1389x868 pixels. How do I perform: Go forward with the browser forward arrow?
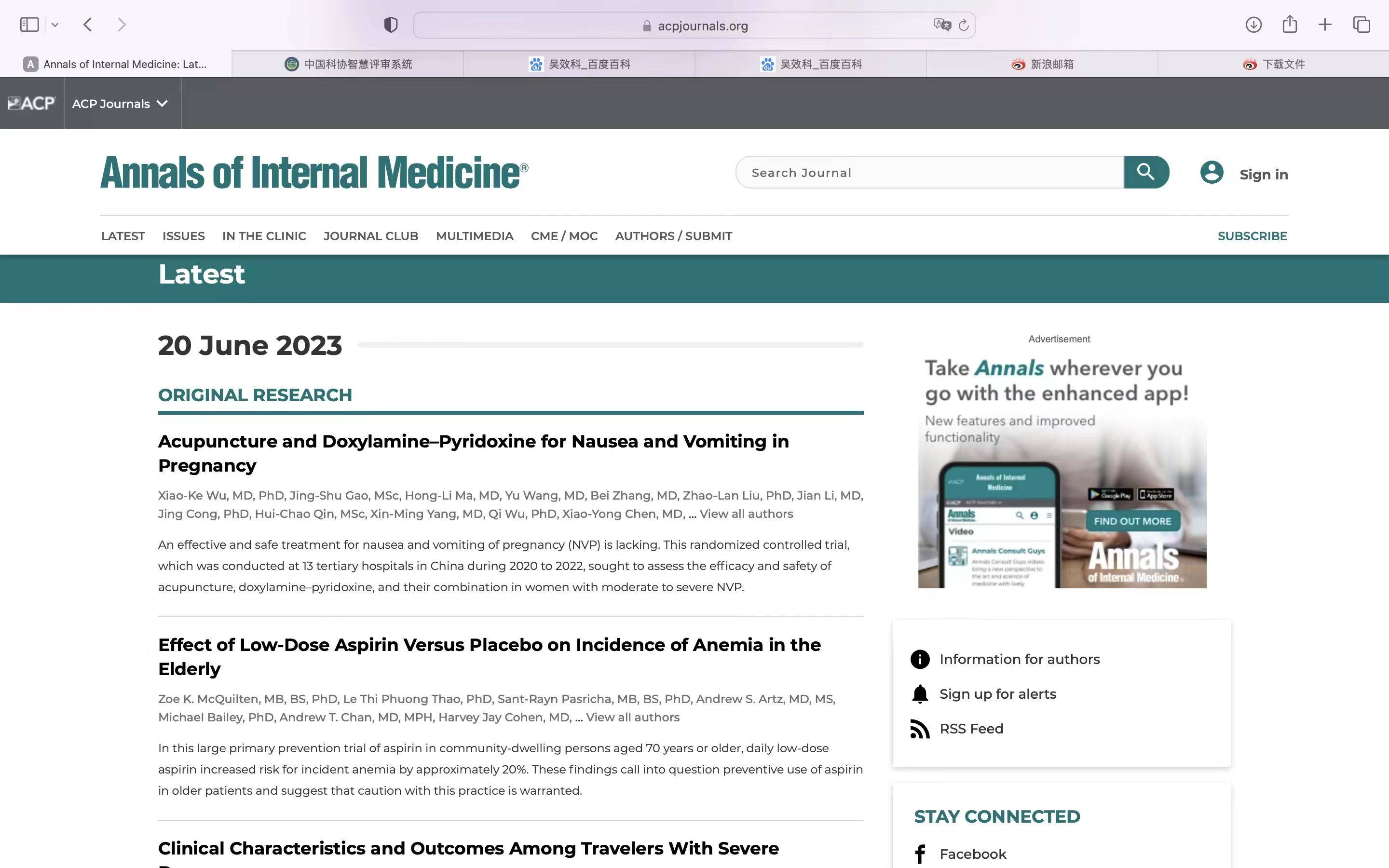(x=122, y=25)
